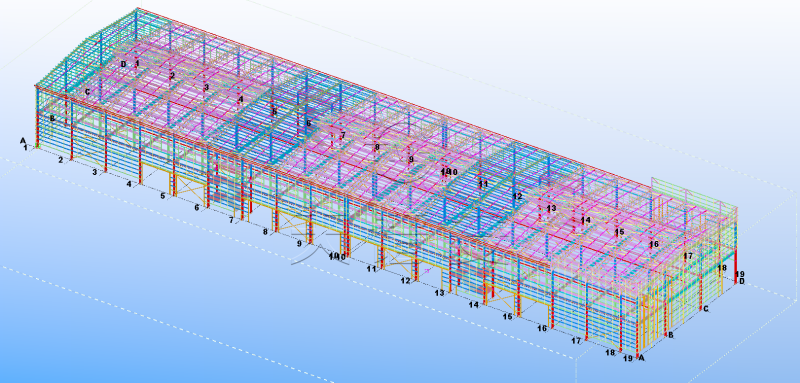The height and width of the screenshot is (383, 800).
Task: Click roof-level grid label 12
Action: point(517,196)
